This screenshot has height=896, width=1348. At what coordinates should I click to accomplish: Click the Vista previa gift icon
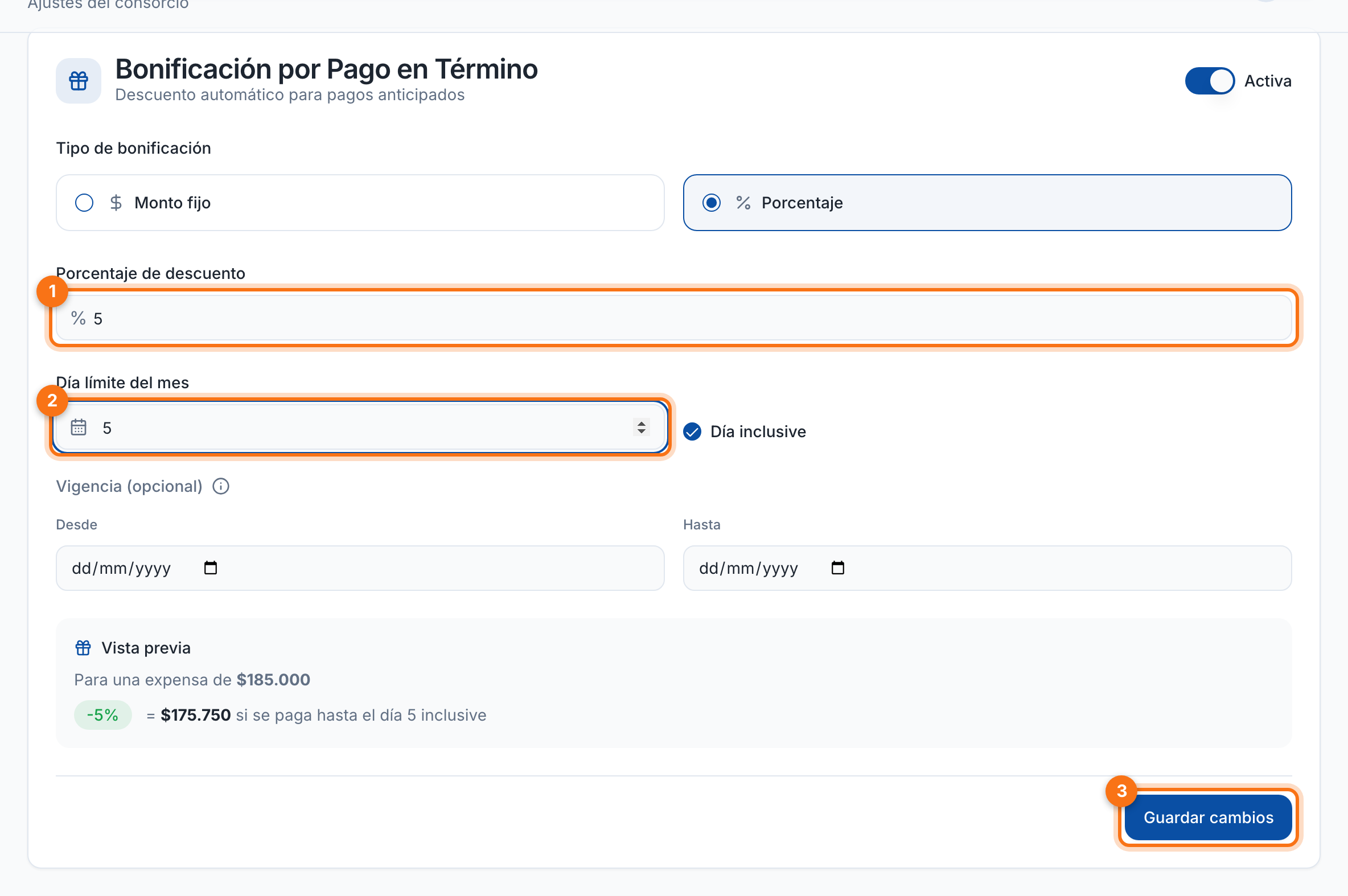84,648
